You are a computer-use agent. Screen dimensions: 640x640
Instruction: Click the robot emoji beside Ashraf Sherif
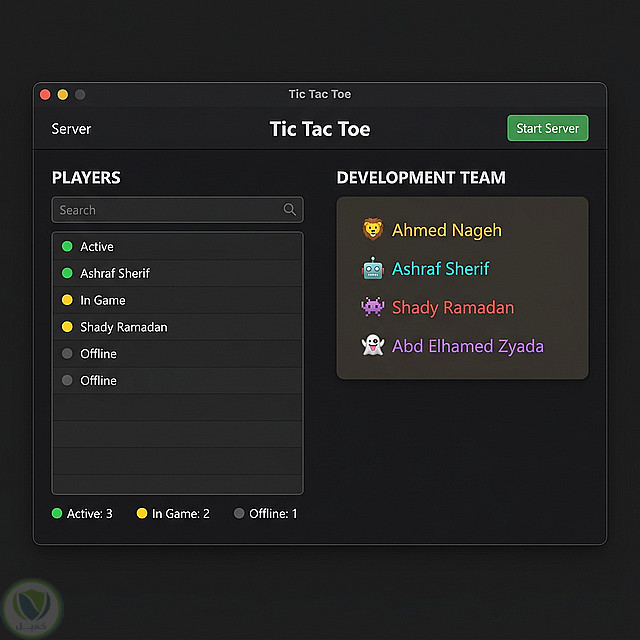[372, 269]
